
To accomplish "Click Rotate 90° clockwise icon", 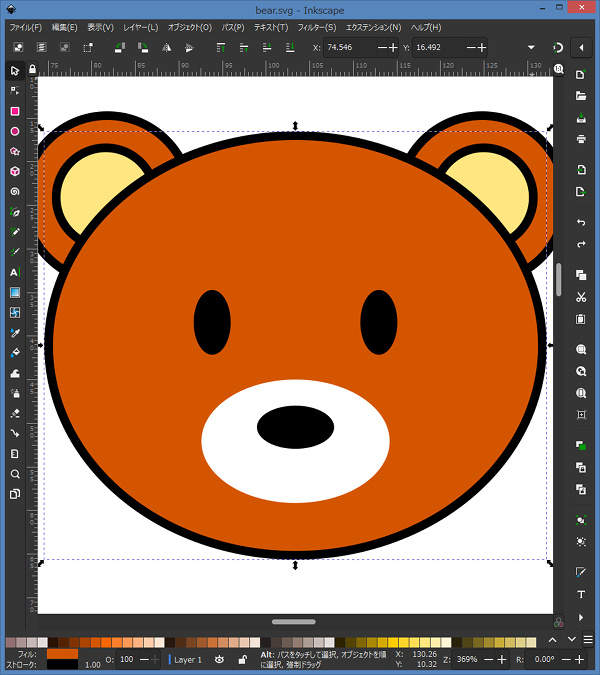I will [143, 47].
